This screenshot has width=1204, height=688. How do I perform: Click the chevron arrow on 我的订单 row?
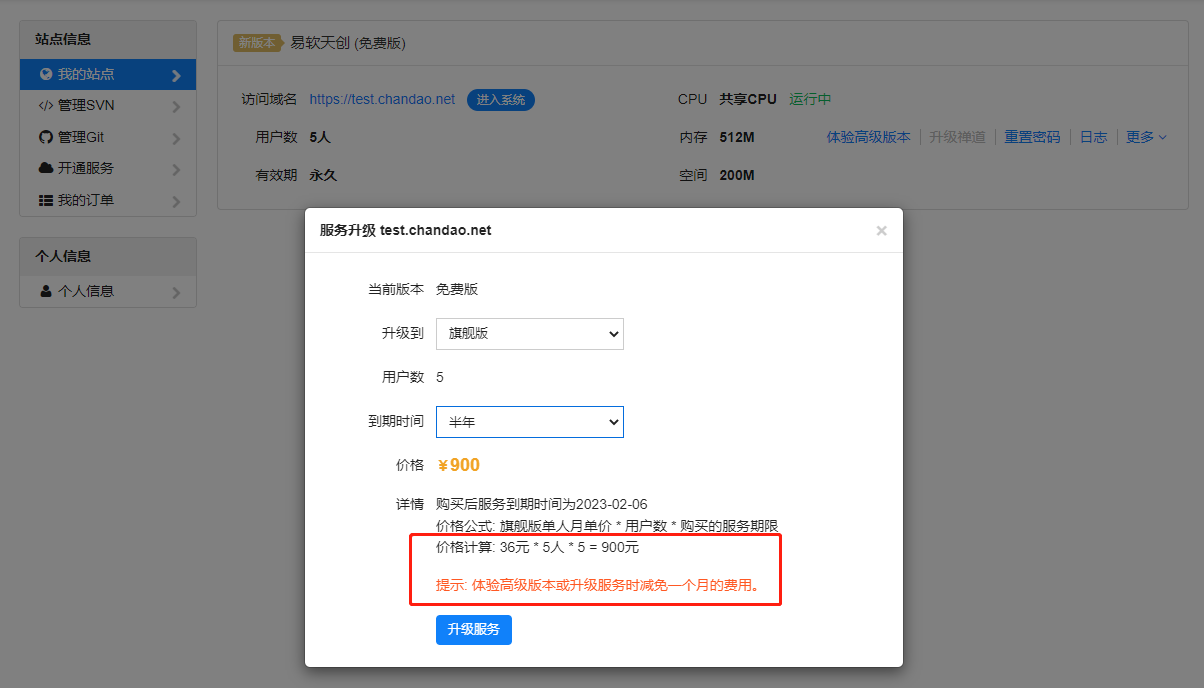pyautogui.click(x=176, y=201)
